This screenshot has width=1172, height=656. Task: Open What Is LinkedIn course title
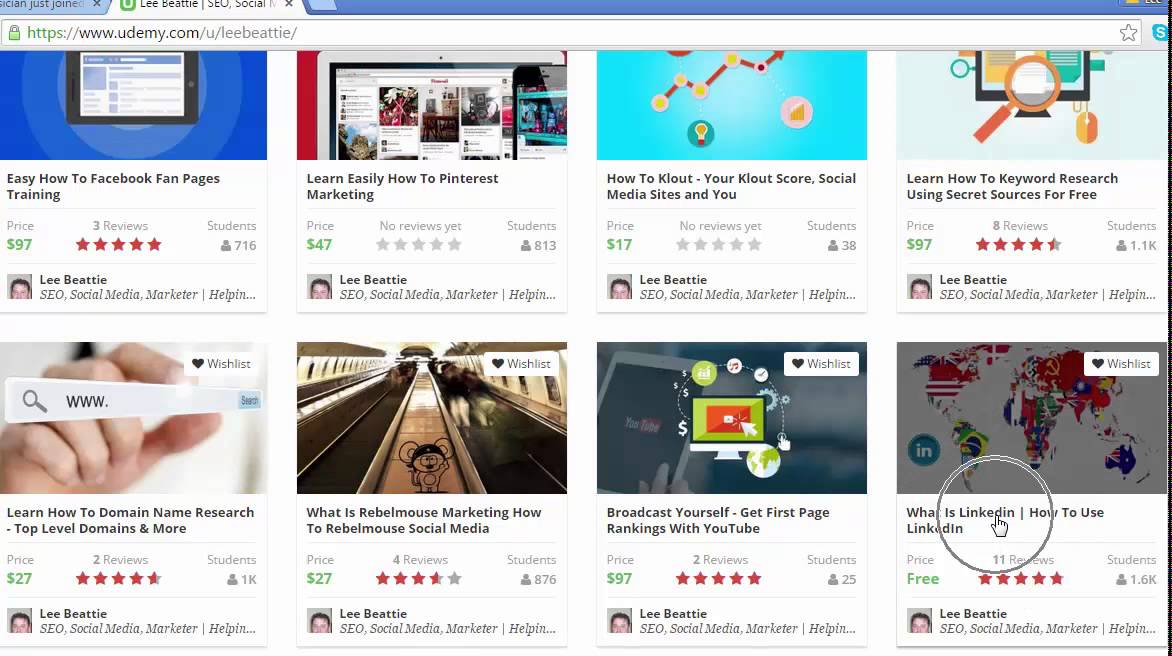[1005, 520]
